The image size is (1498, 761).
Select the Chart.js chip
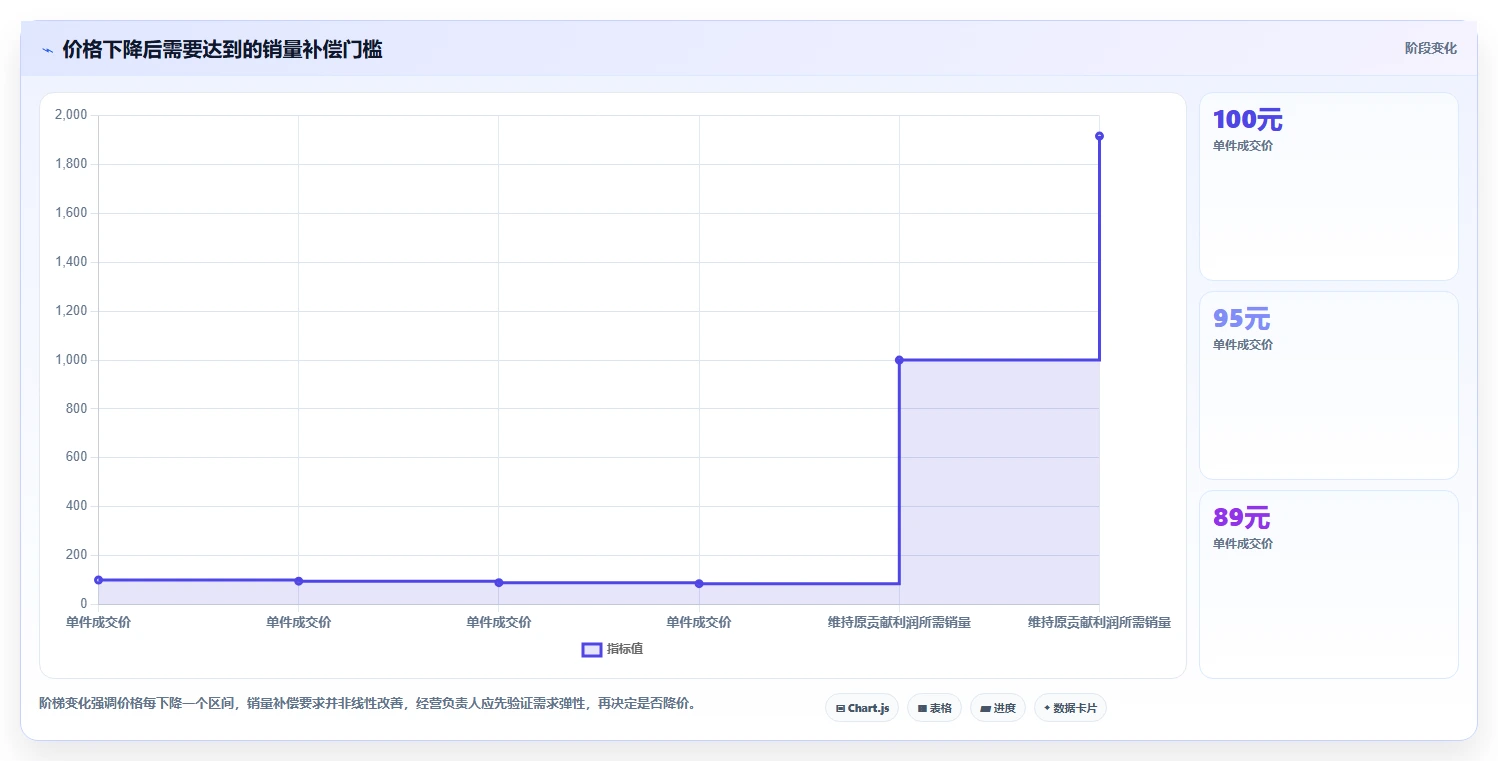(862, 708)
